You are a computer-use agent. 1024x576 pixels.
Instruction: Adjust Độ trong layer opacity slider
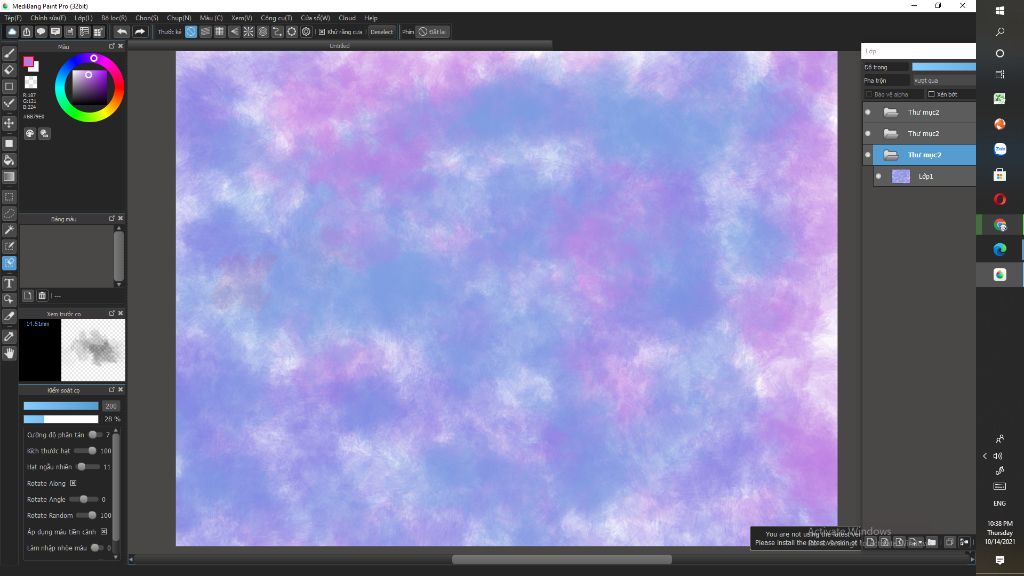[x=943, y=67]
